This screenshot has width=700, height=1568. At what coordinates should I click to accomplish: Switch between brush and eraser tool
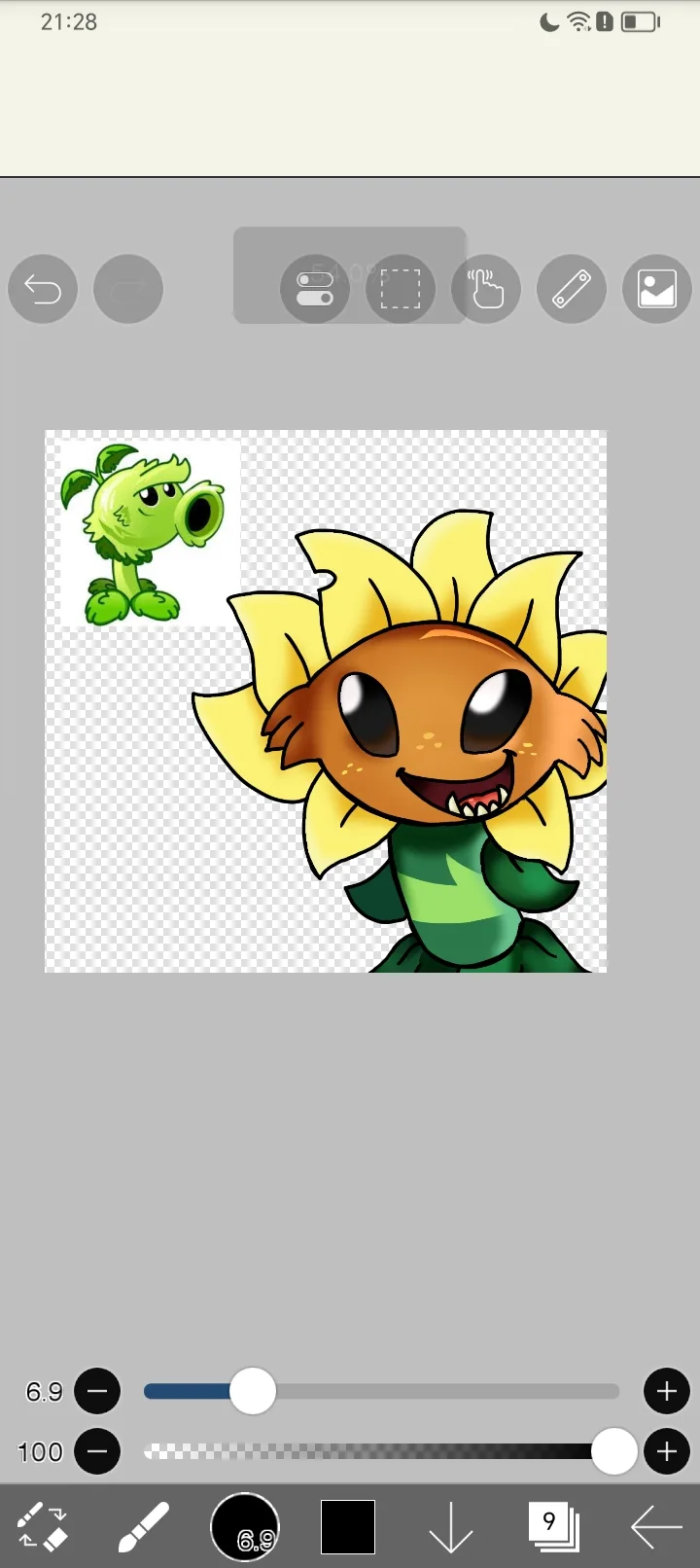point(43,1526)
